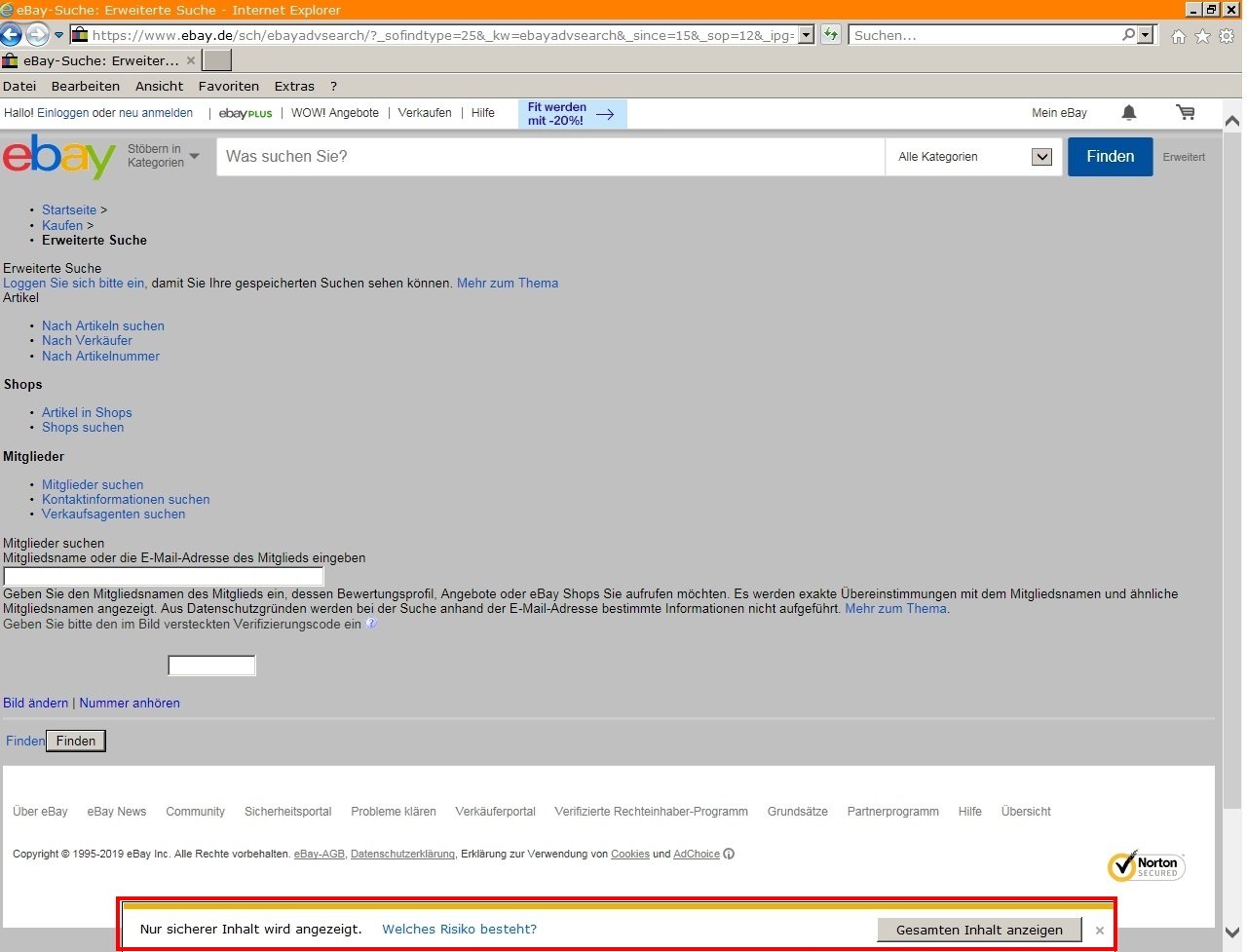Open Nach Artikelnummer link
Screen dimensions: 1247x952
point(100,356)
